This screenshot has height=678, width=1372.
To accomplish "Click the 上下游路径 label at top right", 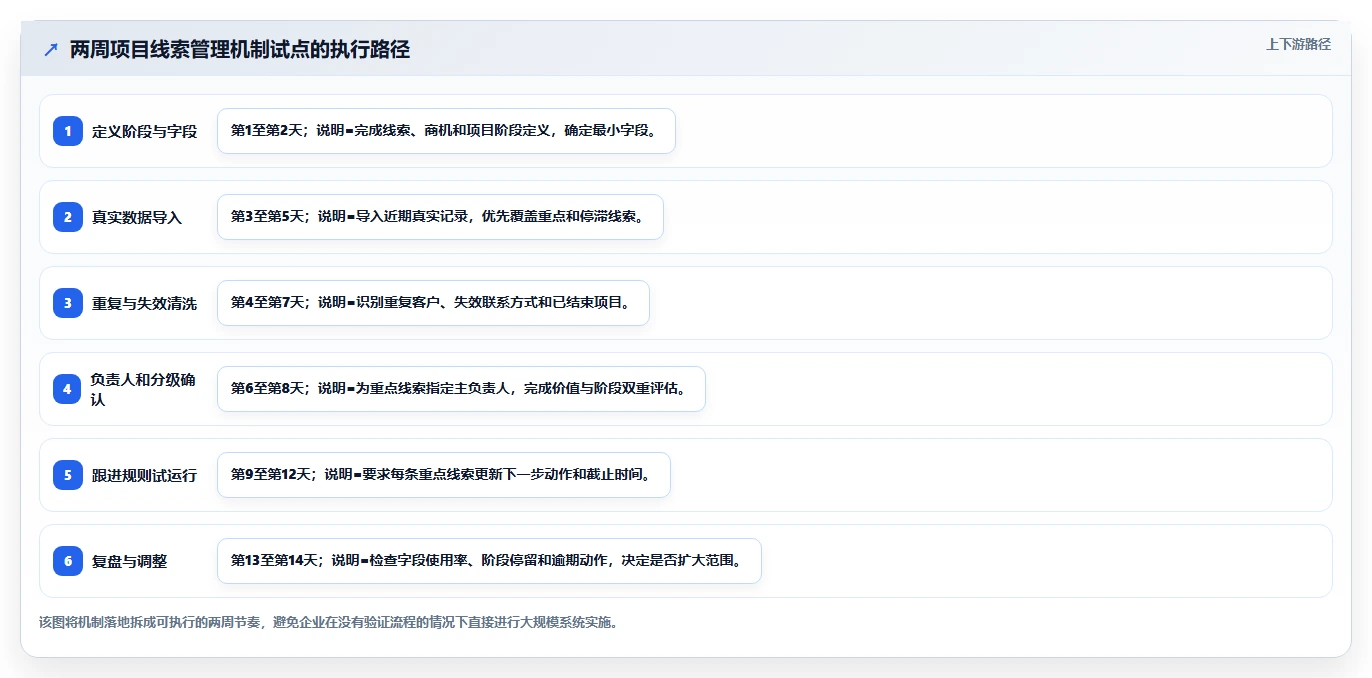I will pos(1298,44).
